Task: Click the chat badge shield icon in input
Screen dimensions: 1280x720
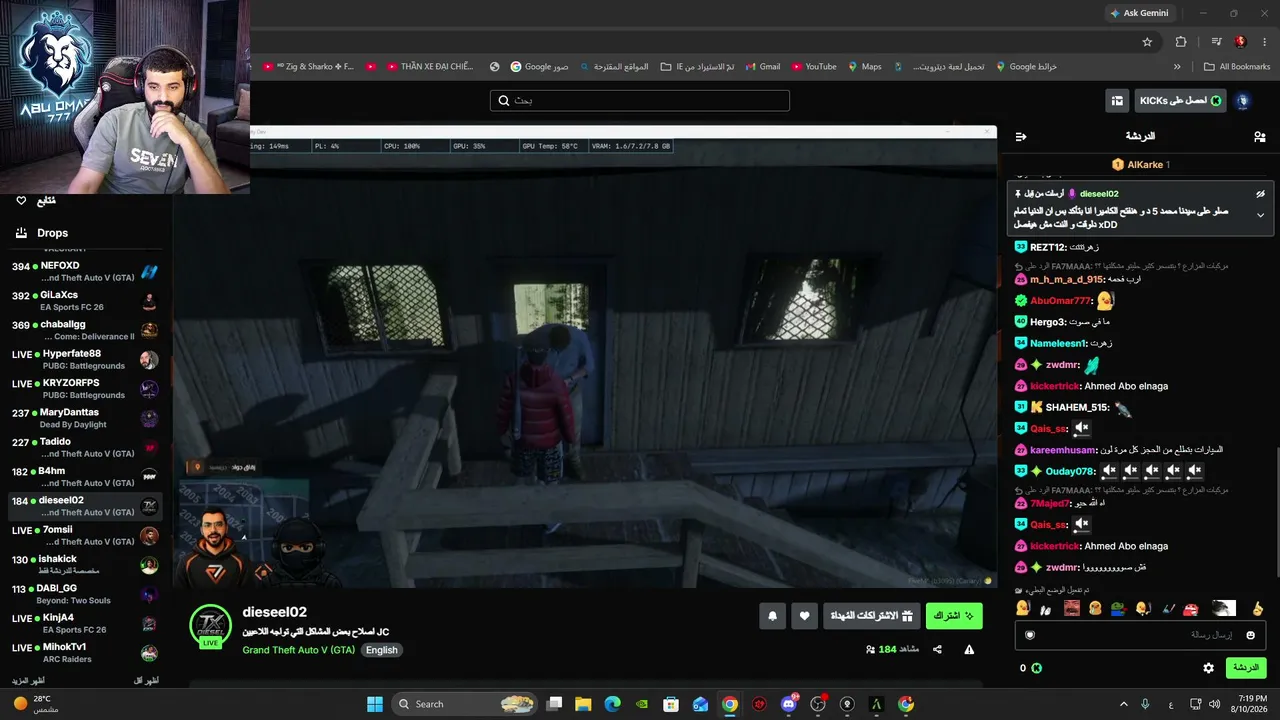Action: (x=1030, y=635)
